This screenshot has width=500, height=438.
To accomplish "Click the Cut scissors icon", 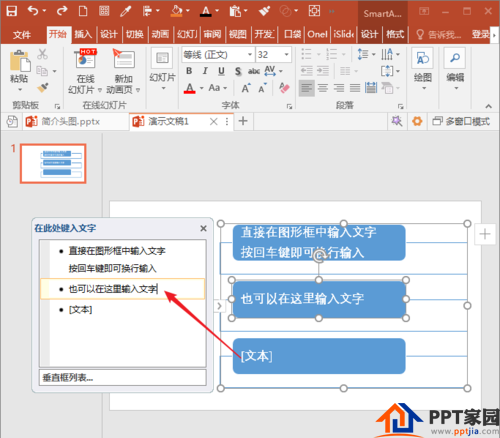I will pyautogui.click(x=42, y=54).
